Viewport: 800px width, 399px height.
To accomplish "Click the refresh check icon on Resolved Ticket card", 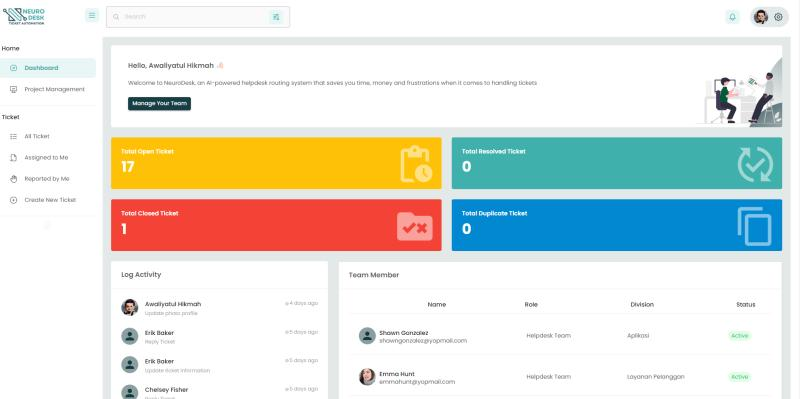I will (755, 164).
